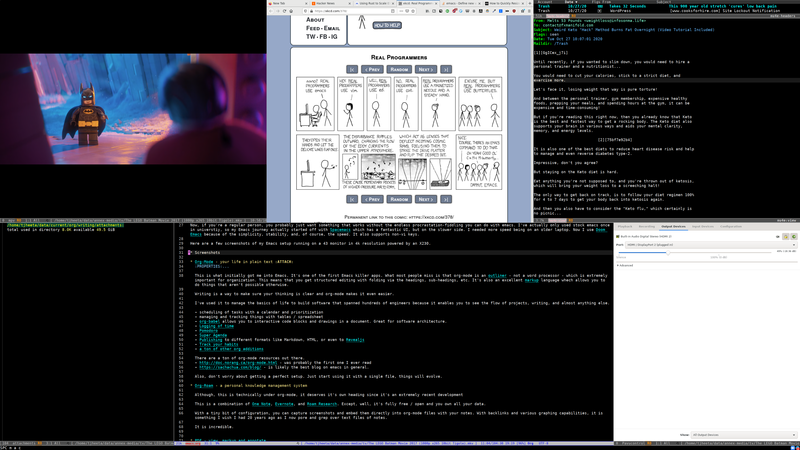The image size is (800, 450).
Task: Follow the Roam Research link in Emacs
Action: click(x=322, y=404)
